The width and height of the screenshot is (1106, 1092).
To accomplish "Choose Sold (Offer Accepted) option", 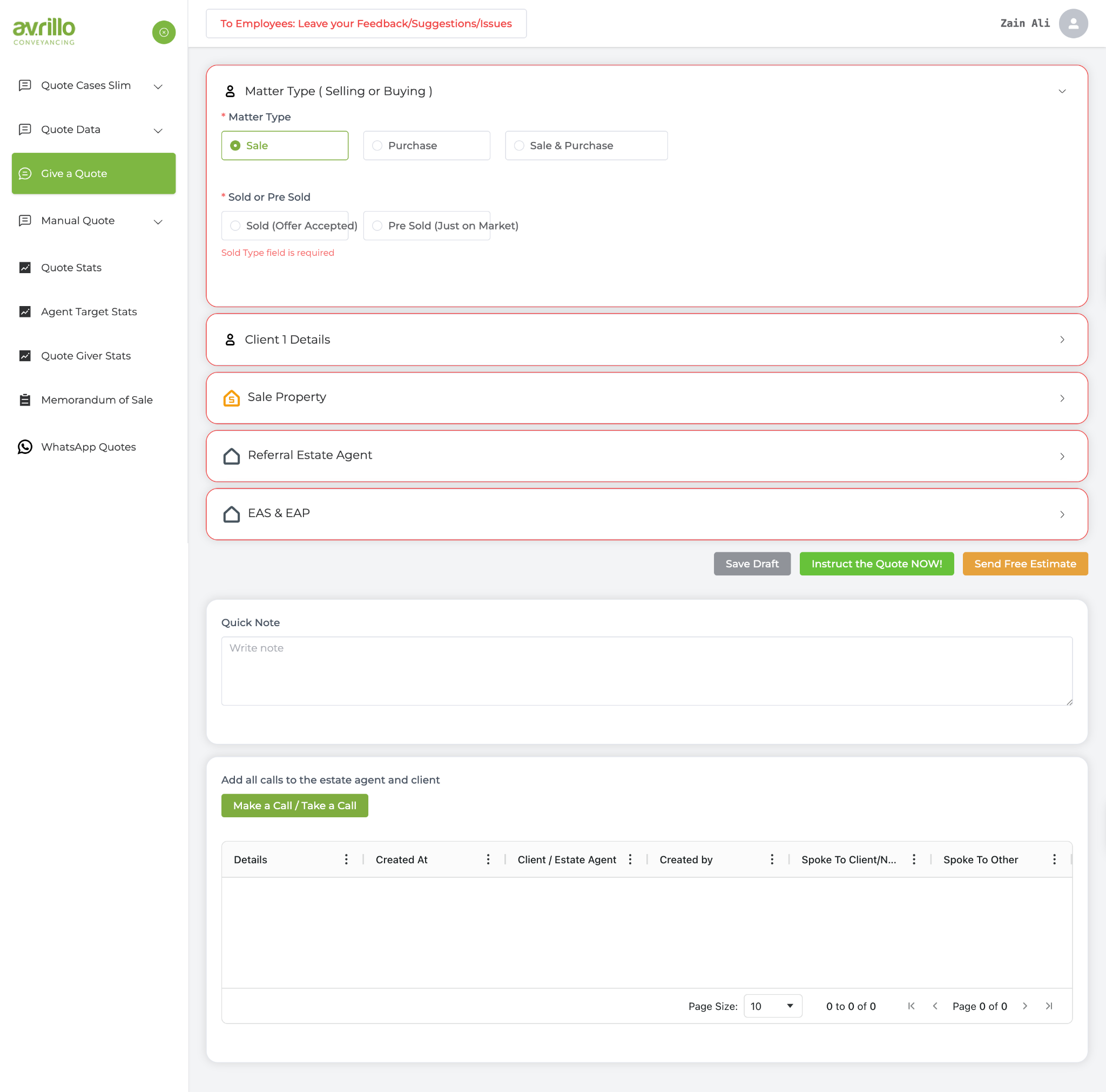I will (x=285, y=226).
